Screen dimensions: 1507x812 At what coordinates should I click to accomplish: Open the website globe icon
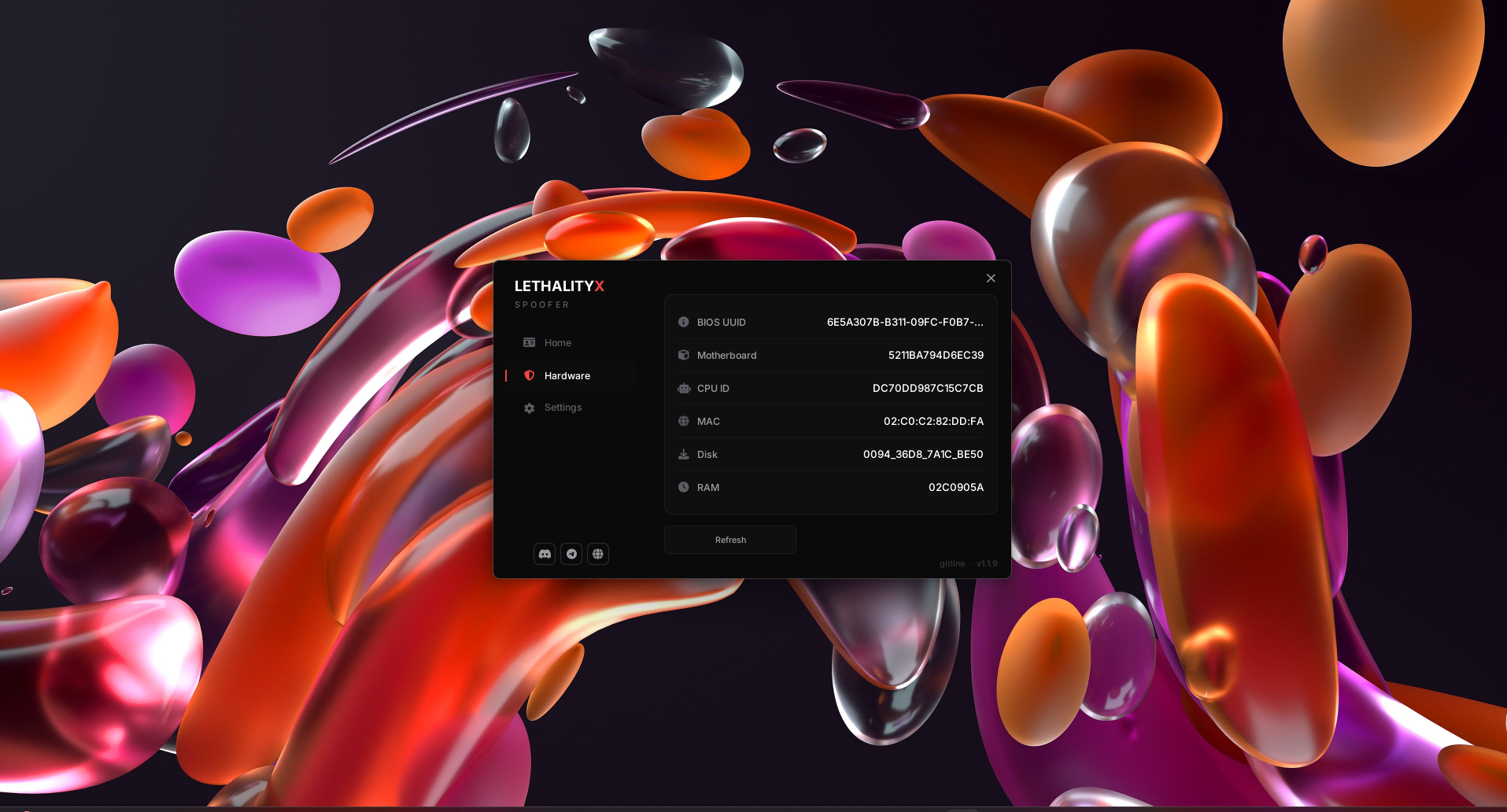point(598,554)
